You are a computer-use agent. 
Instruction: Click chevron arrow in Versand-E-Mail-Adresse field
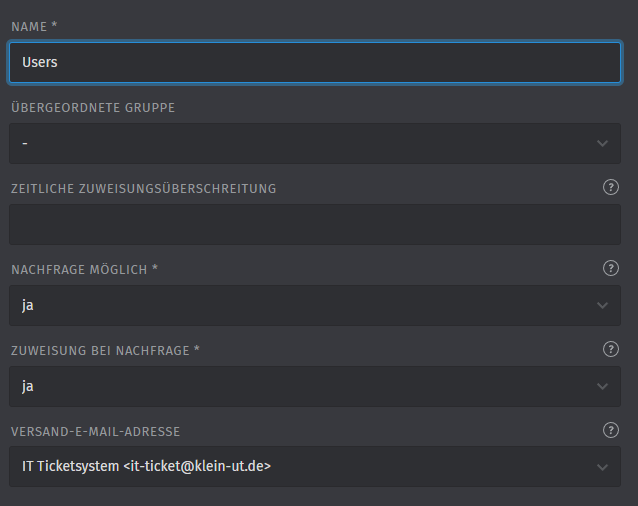tap(602, 467)
